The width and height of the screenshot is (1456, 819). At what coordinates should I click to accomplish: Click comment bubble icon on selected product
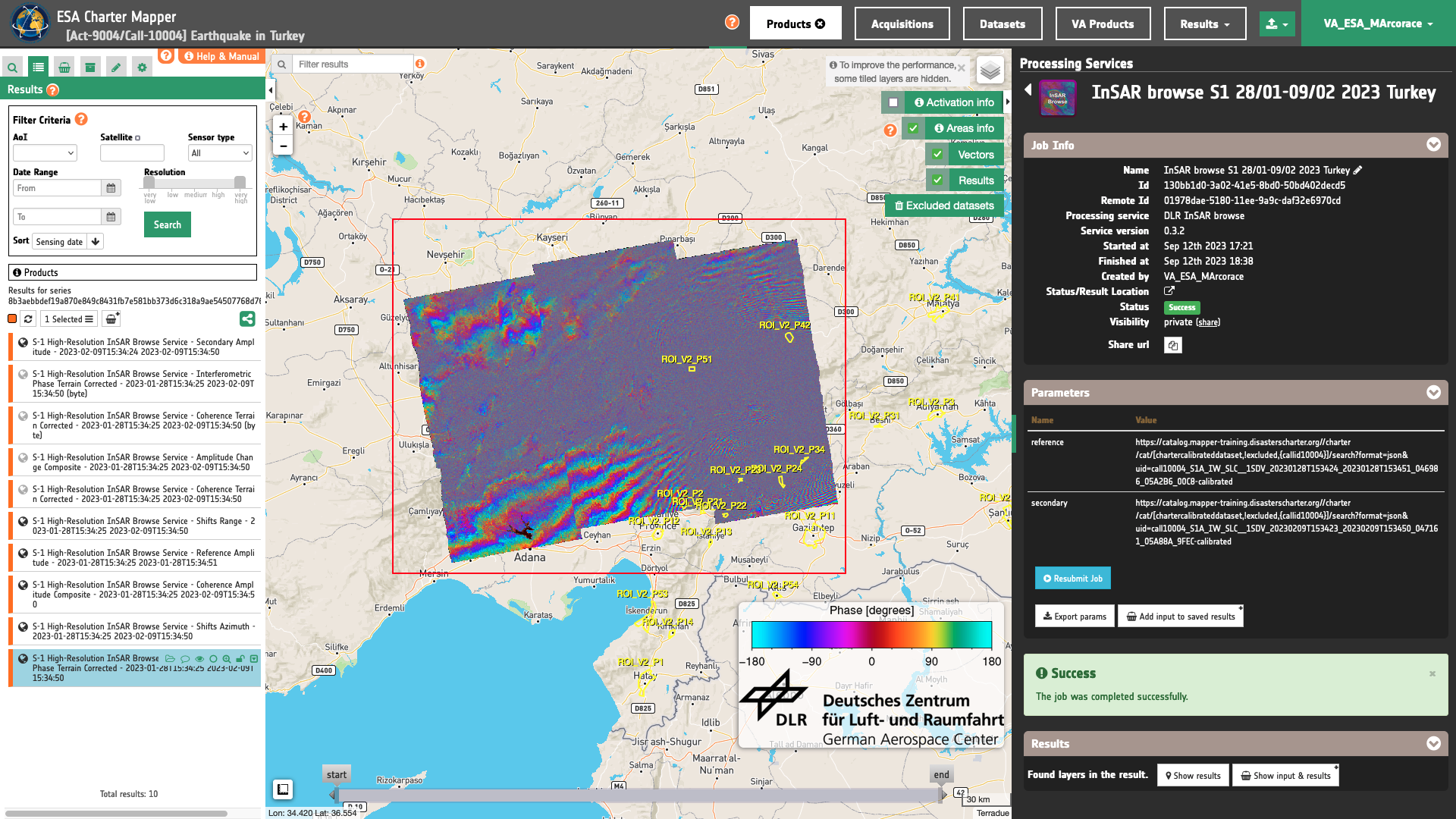pyautogui.click(x=185, y=659)
